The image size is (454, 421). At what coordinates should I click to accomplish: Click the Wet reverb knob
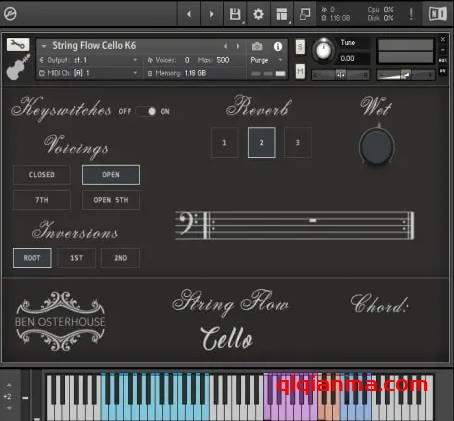point(377,146)
